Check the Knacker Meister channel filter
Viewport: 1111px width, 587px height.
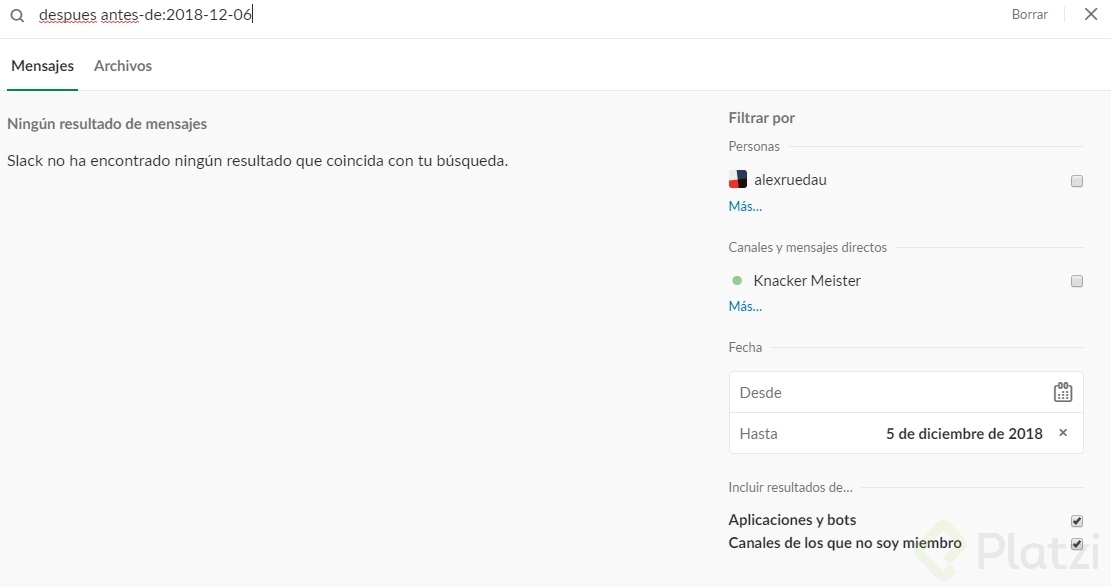point(1077,281)
